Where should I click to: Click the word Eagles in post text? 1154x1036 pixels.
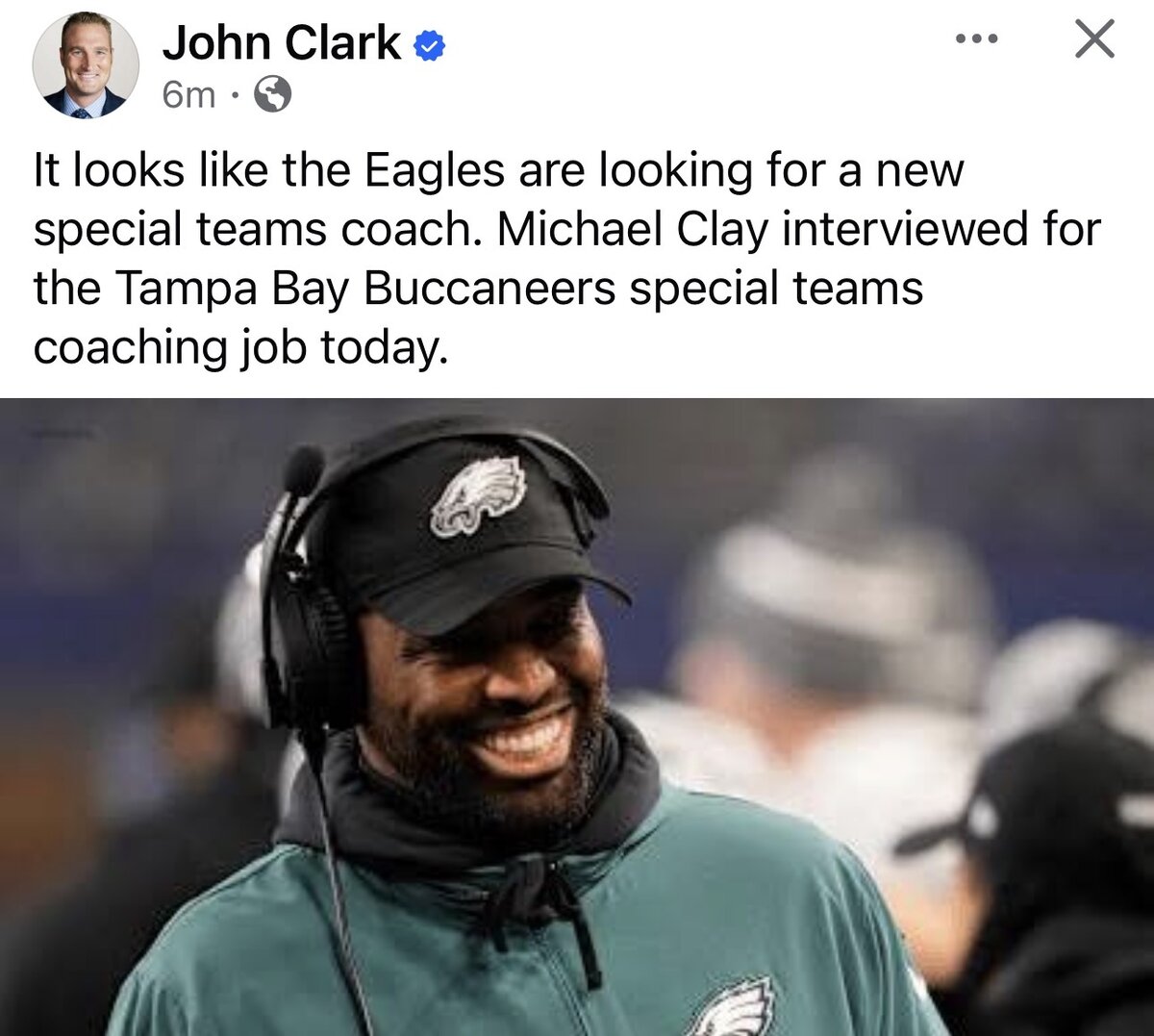tap(434, 171)
